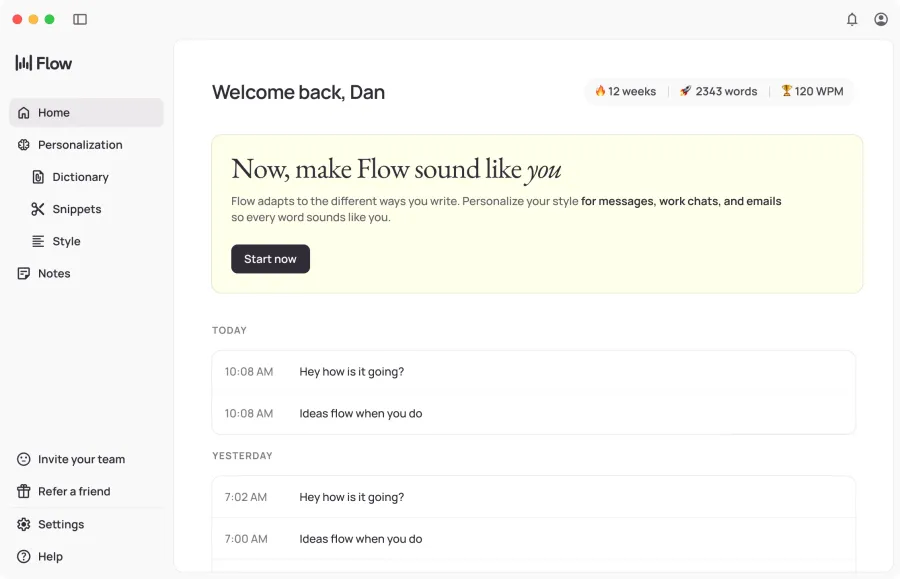Select today's 'Hey how is it going?' entry

tap(352, 371)
